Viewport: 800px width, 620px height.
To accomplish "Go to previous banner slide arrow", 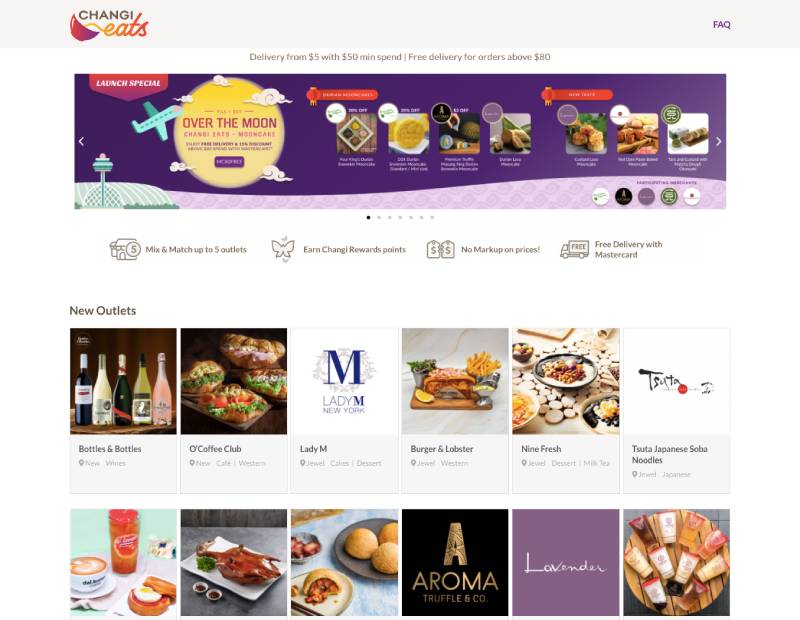I will (82, 141).
